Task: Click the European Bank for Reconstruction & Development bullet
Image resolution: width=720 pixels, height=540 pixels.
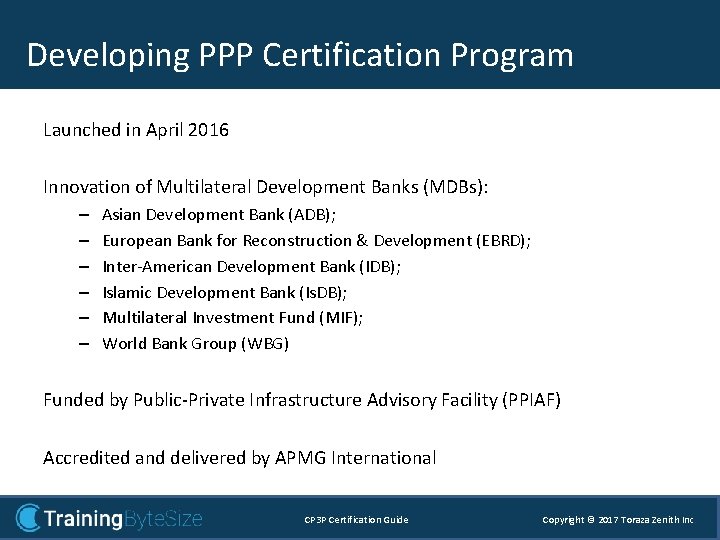Action: [316, 241]
